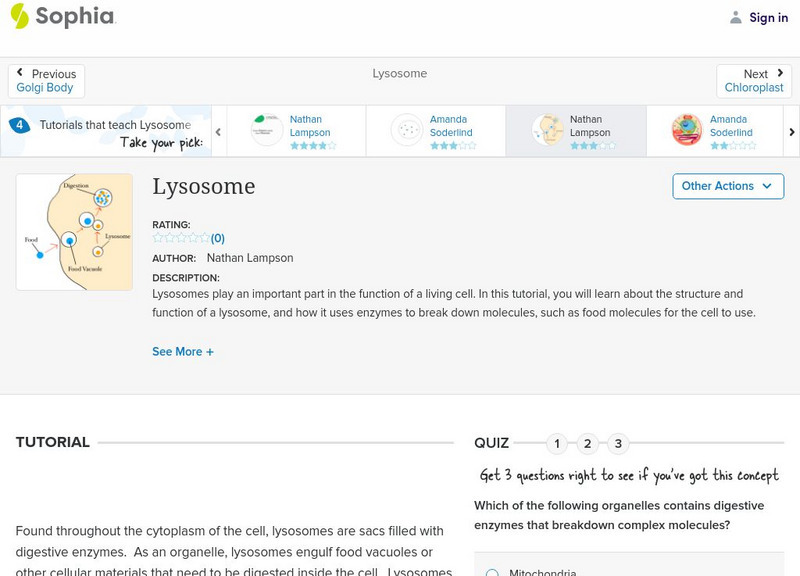Click the left carousel chevron

tap(218, 130)
